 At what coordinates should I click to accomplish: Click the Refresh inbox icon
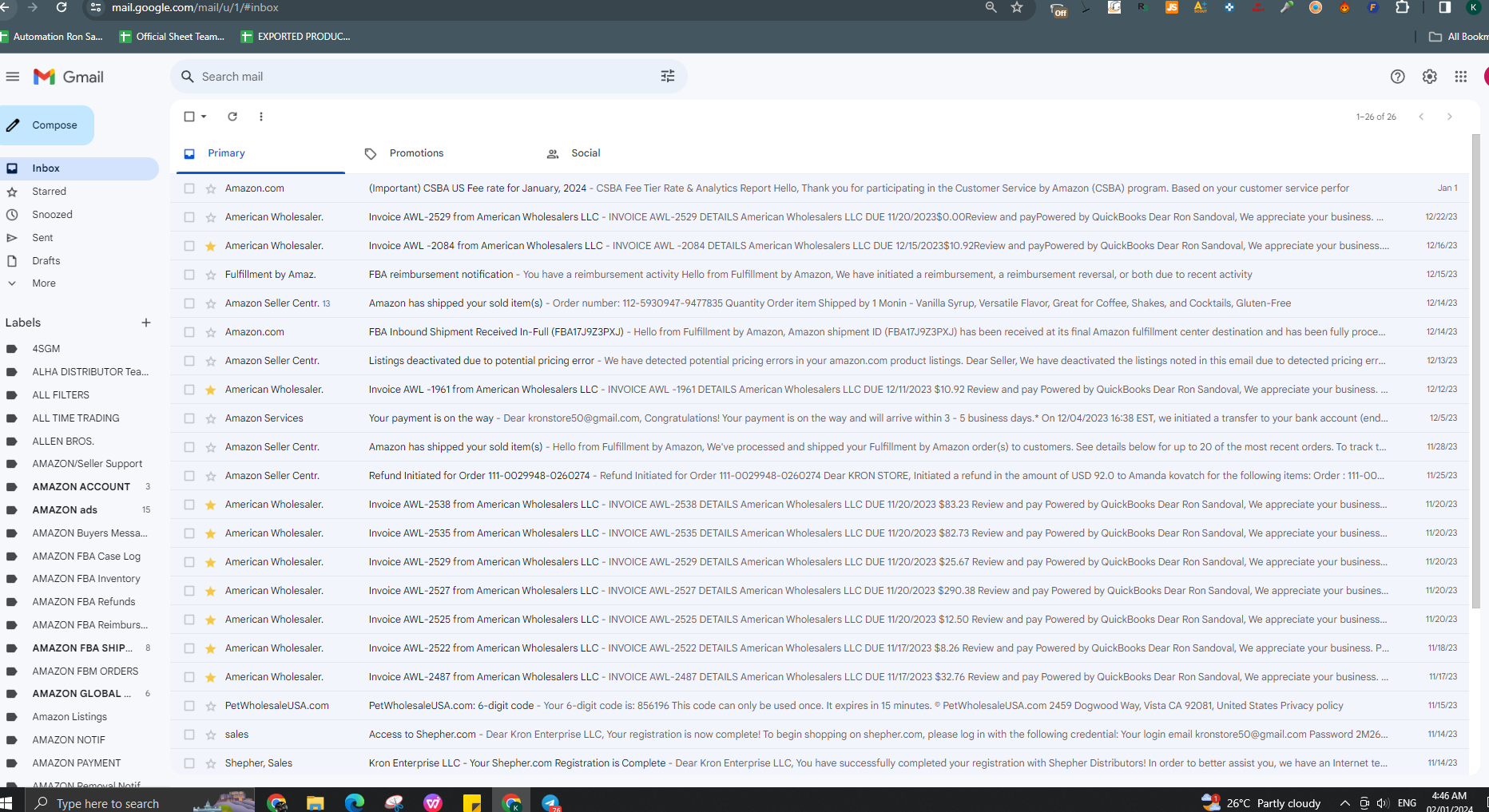coord(232,117)
